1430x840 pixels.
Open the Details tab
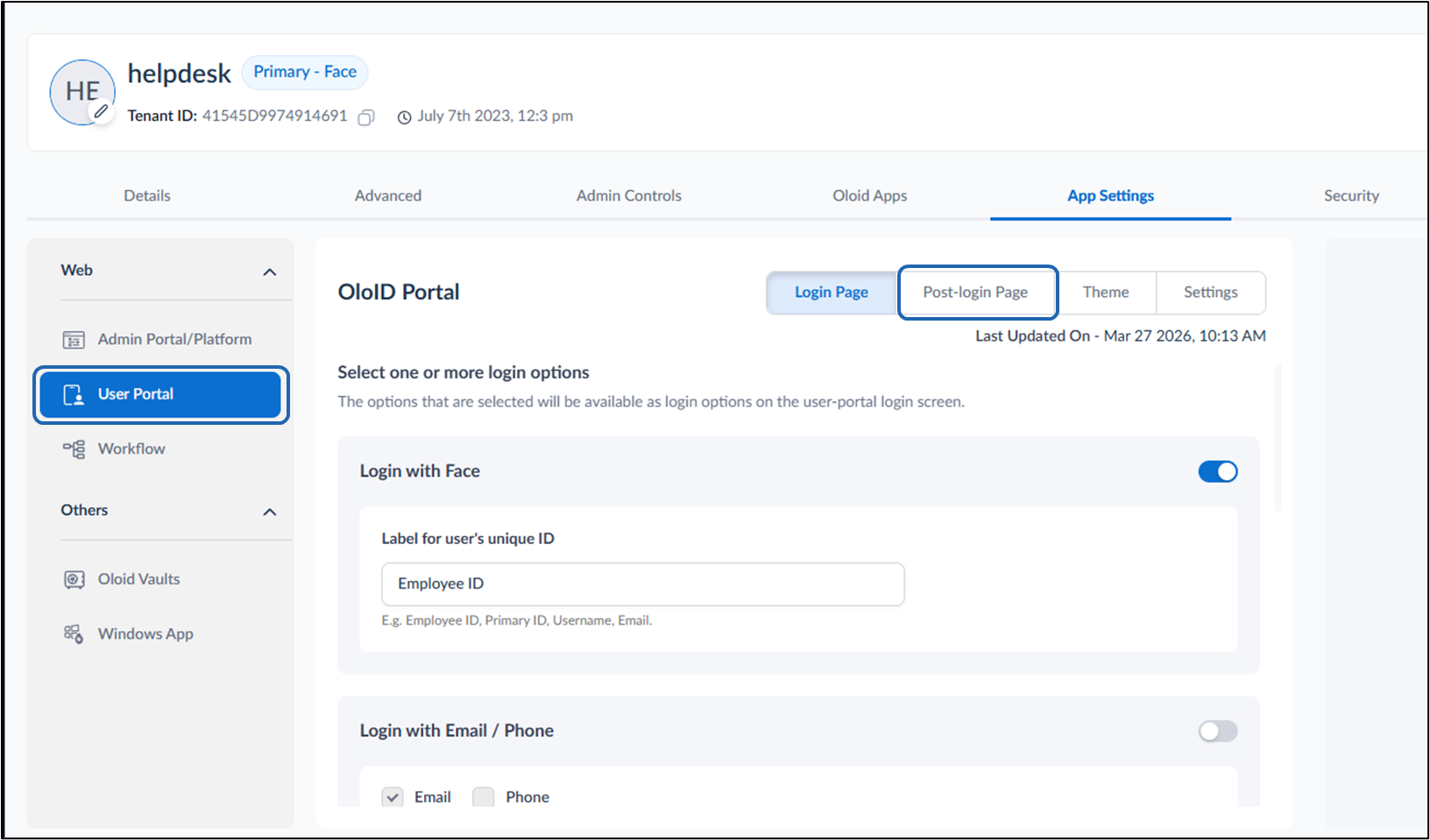pos(147,195)
